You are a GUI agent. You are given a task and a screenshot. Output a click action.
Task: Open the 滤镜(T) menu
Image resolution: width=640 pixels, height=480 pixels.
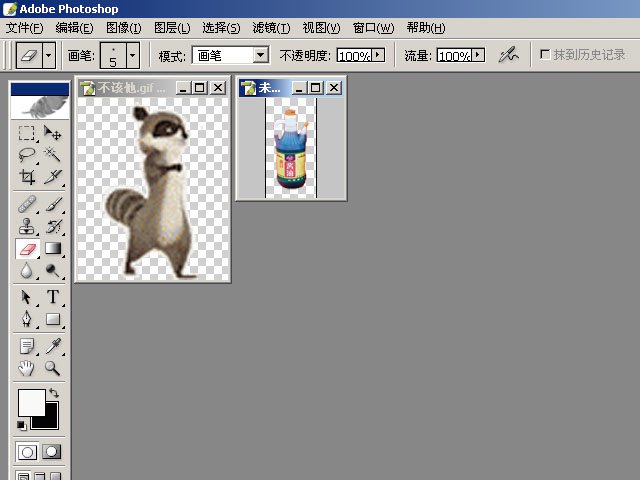pos(271,28)
